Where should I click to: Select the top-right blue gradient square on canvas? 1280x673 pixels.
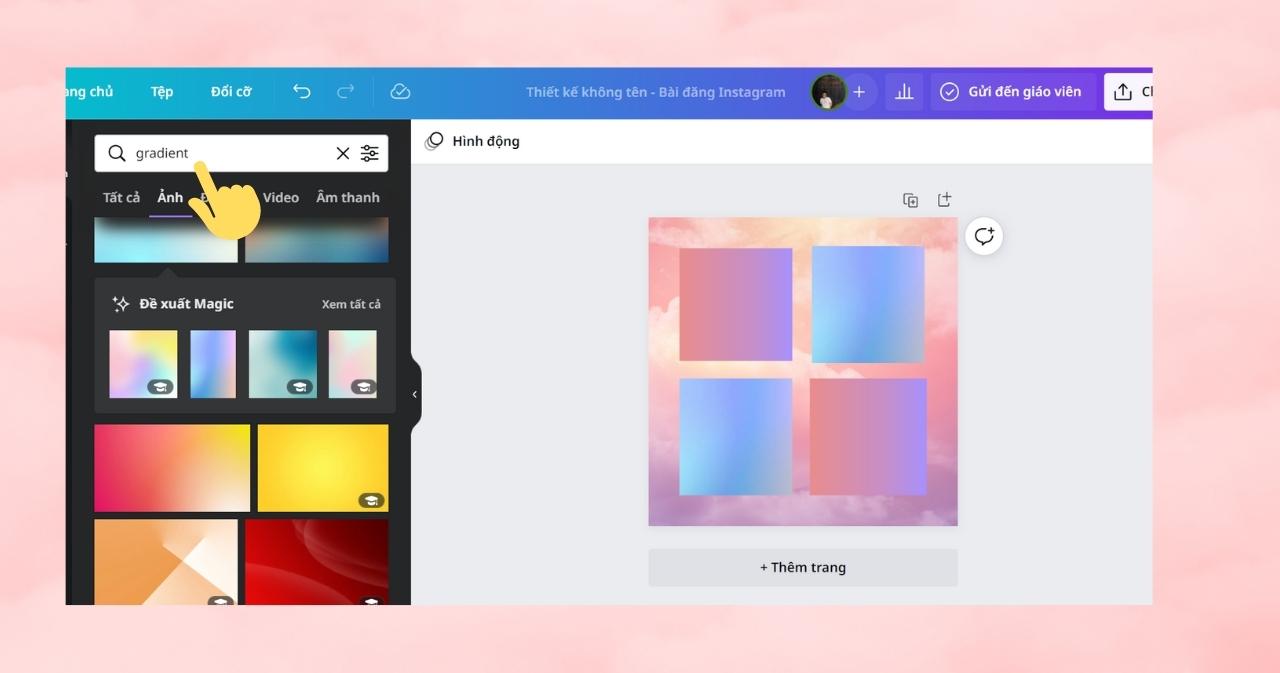click(868, 304)
